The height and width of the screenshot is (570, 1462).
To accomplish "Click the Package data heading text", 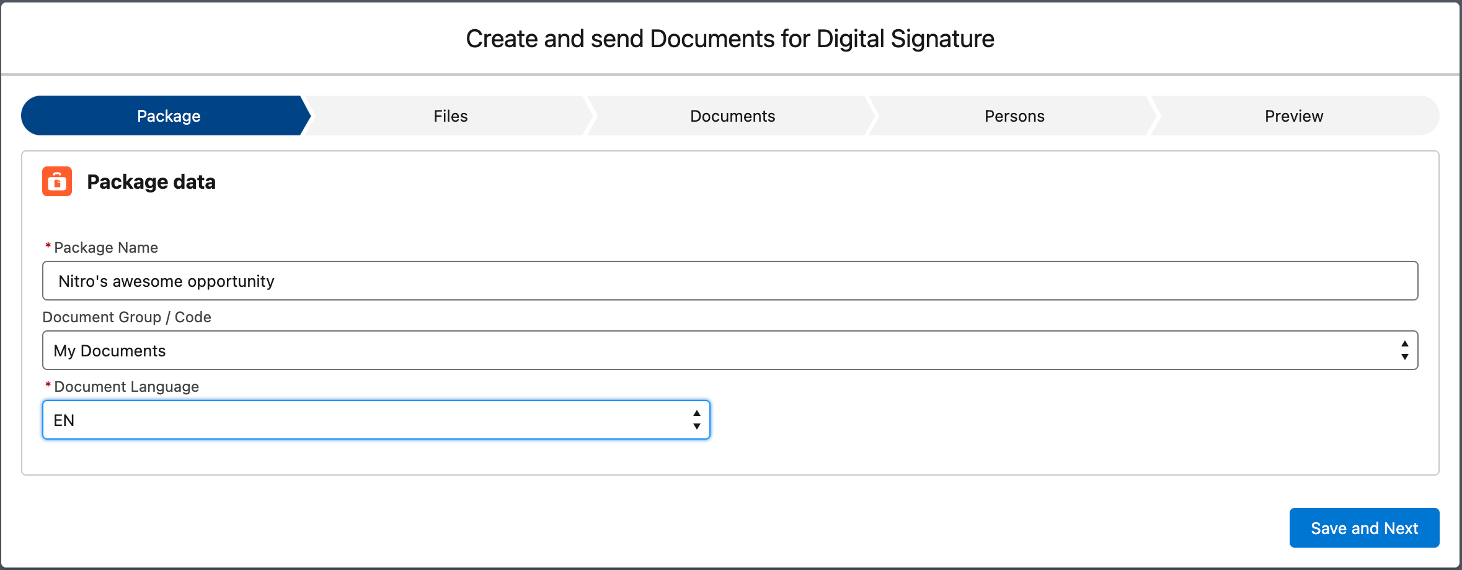I will [151, 182].
